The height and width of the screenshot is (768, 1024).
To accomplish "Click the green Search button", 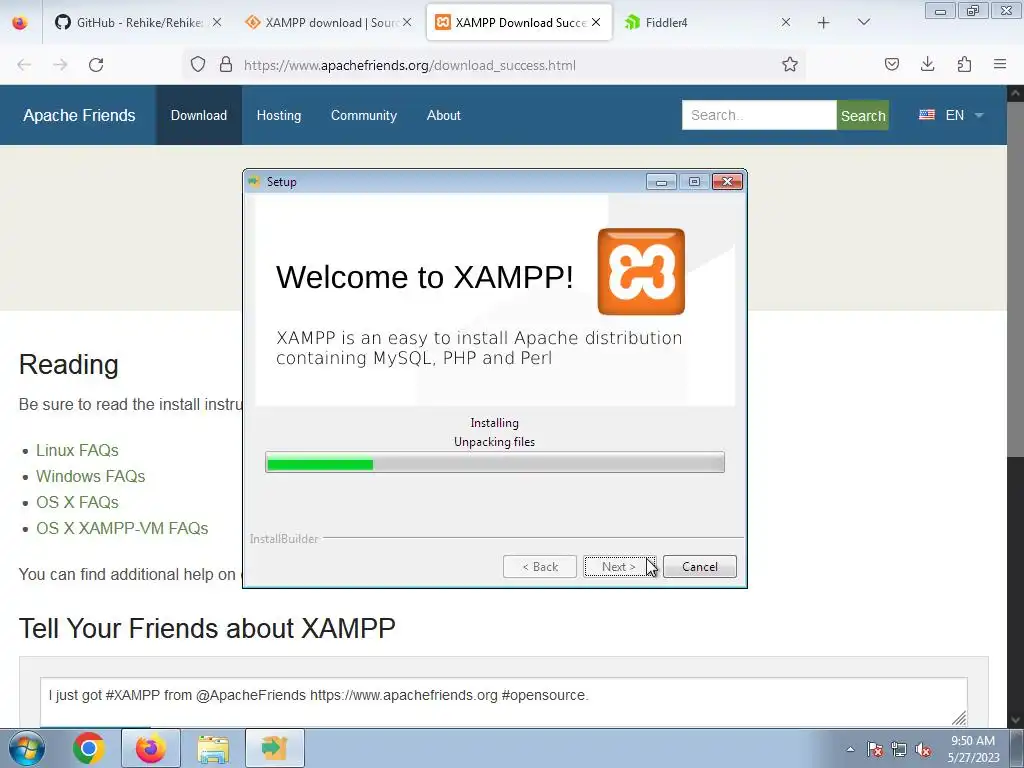I will pyautogui.click(x=863, y=115).
